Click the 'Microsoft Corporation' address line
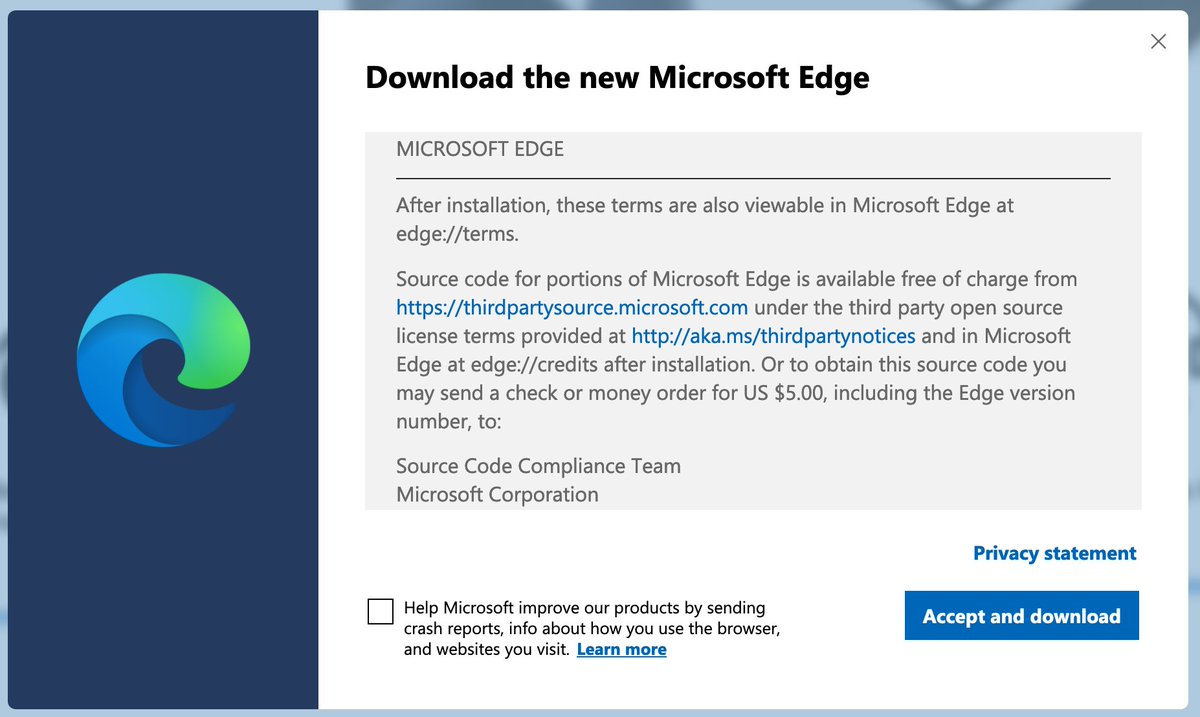This screenshot has width=1200, height=717. point(497,494)
